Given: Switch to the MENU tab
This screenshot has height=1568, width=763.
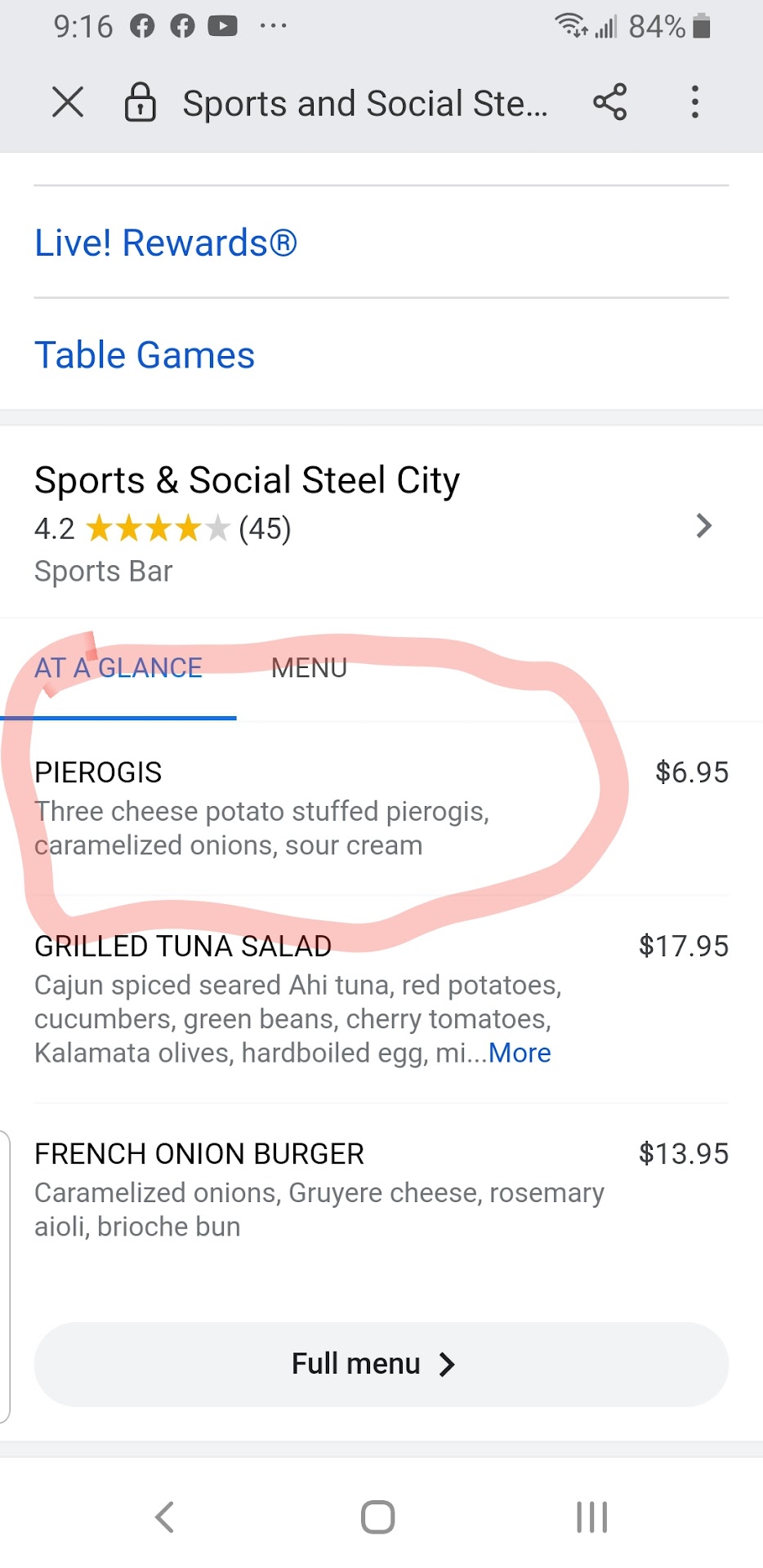Looking at the screenshot, I should pos(309,668).
